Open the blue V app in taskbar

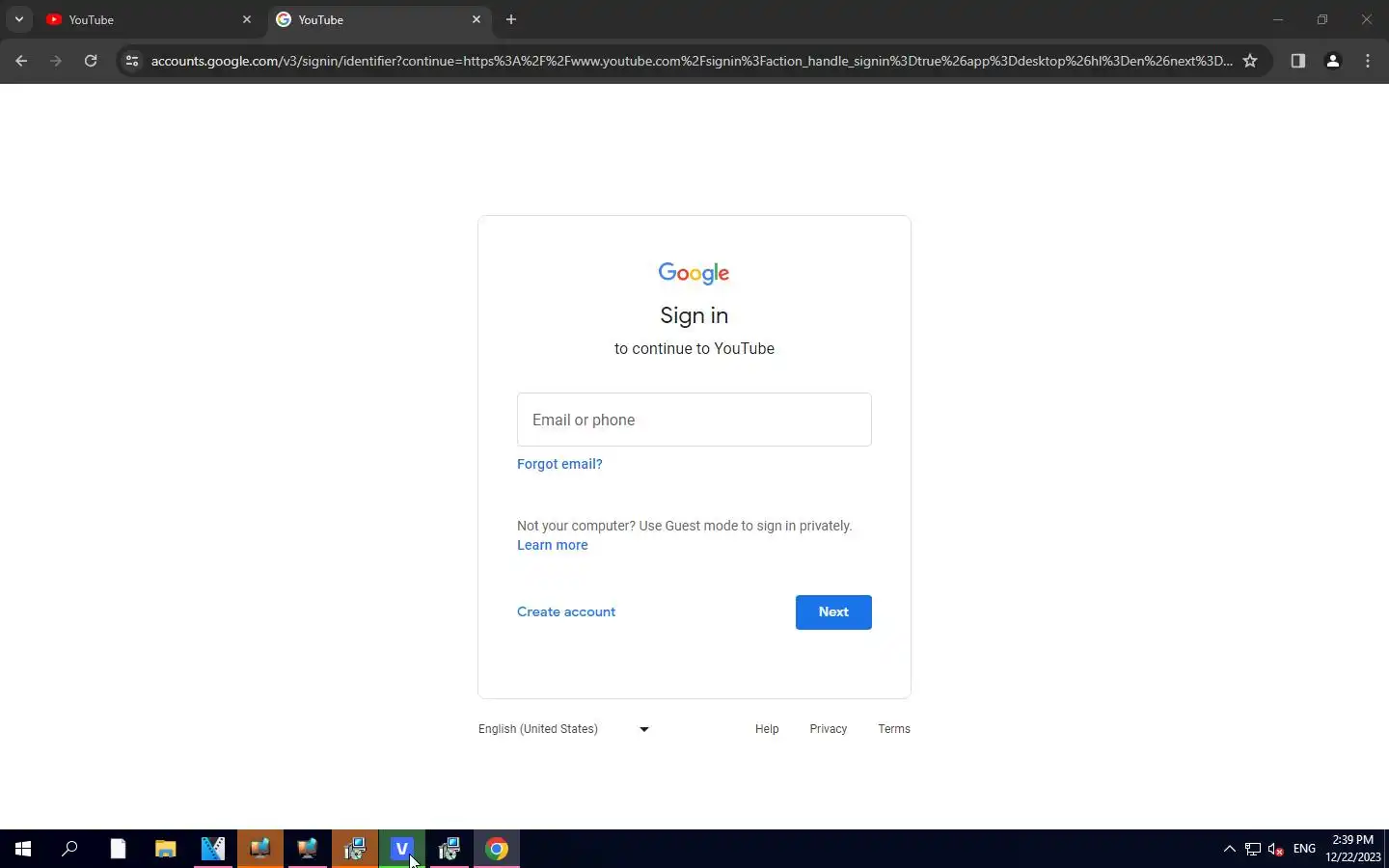tap(402, 849)
